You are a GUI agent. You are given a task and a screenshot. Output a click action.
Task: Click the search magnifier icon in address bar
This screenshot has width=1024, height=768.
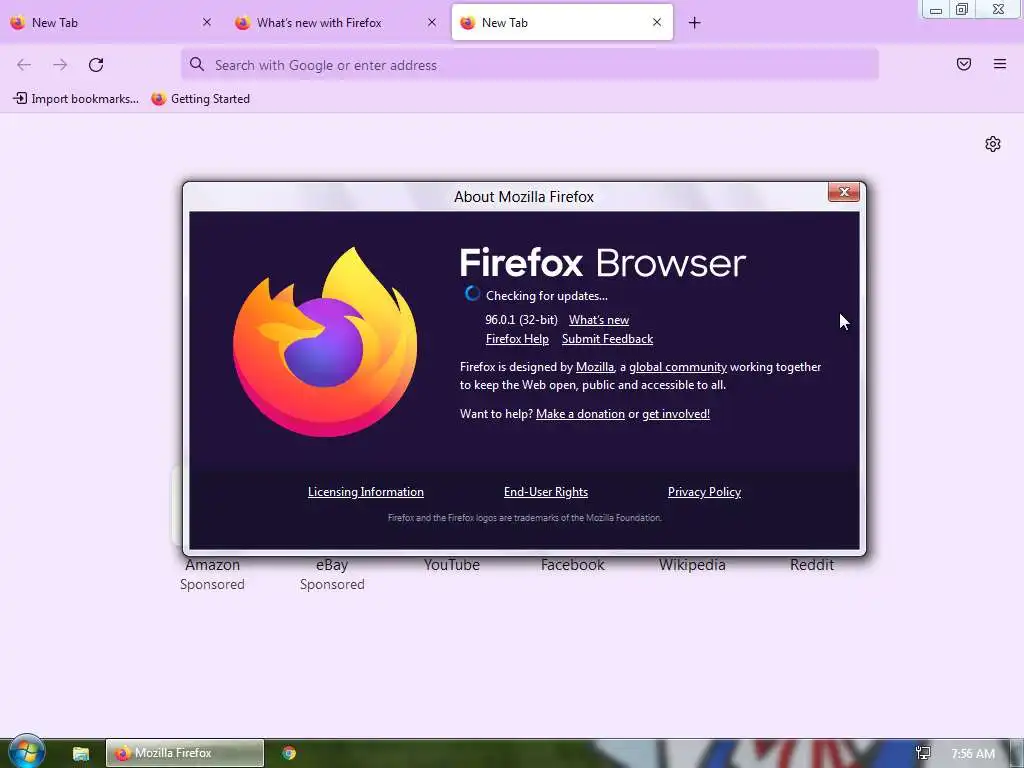pyautogui.click(x=197, y=64)
